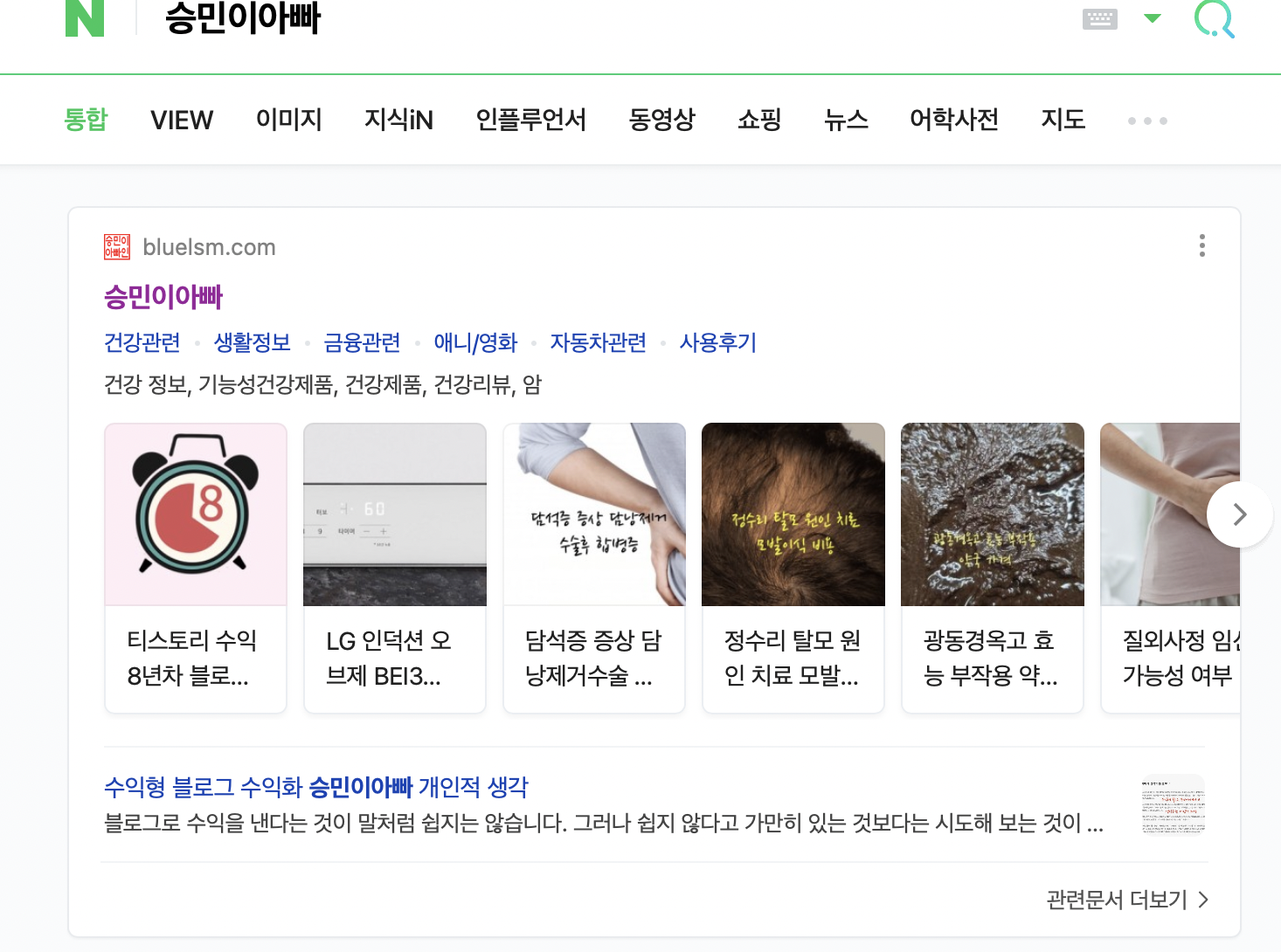Click the Naver N logo
The width and height of the screenshot is (1281, 952).
click(x=85, y=20)
